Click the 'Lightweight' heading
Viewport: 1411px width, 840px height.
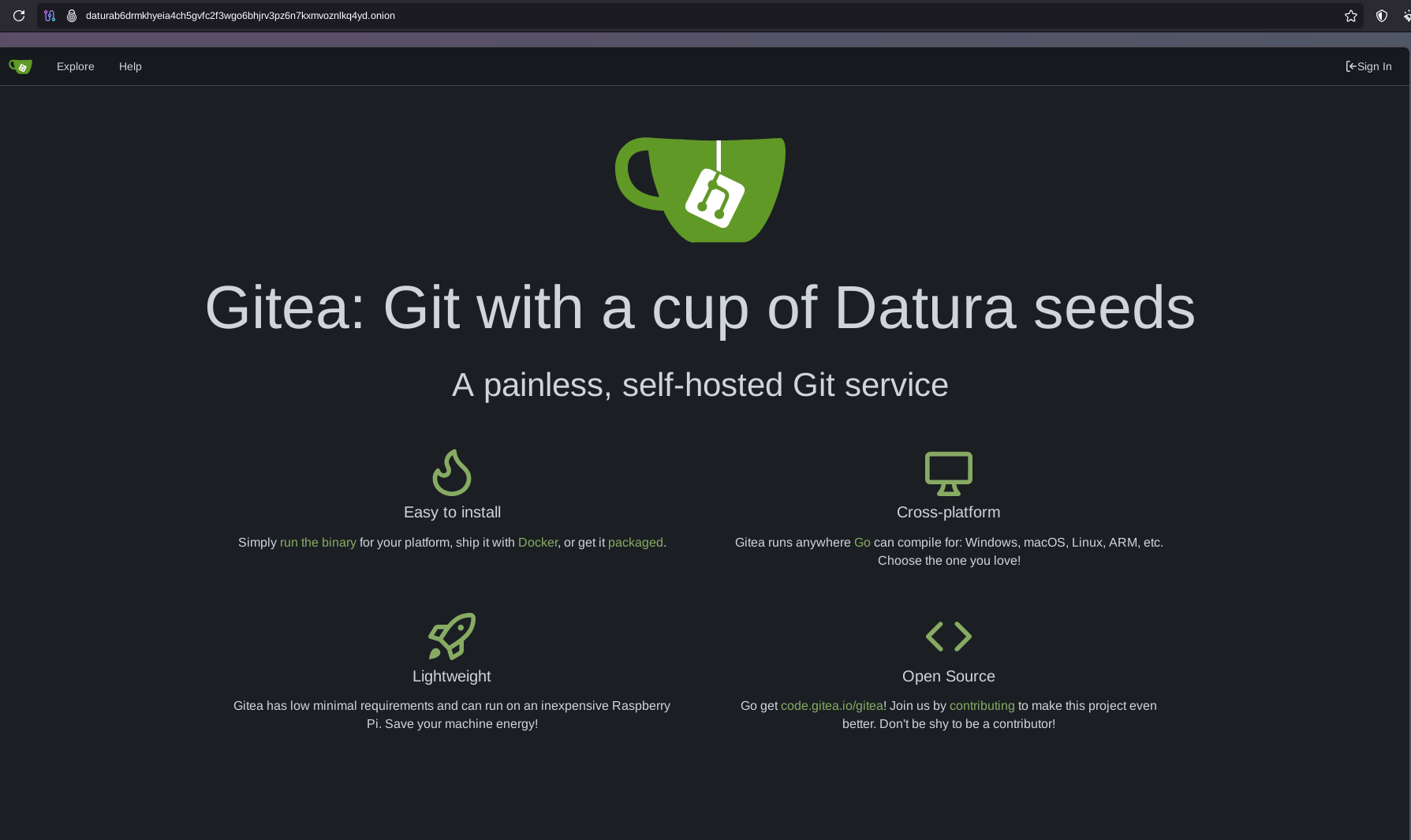(452, 677)
